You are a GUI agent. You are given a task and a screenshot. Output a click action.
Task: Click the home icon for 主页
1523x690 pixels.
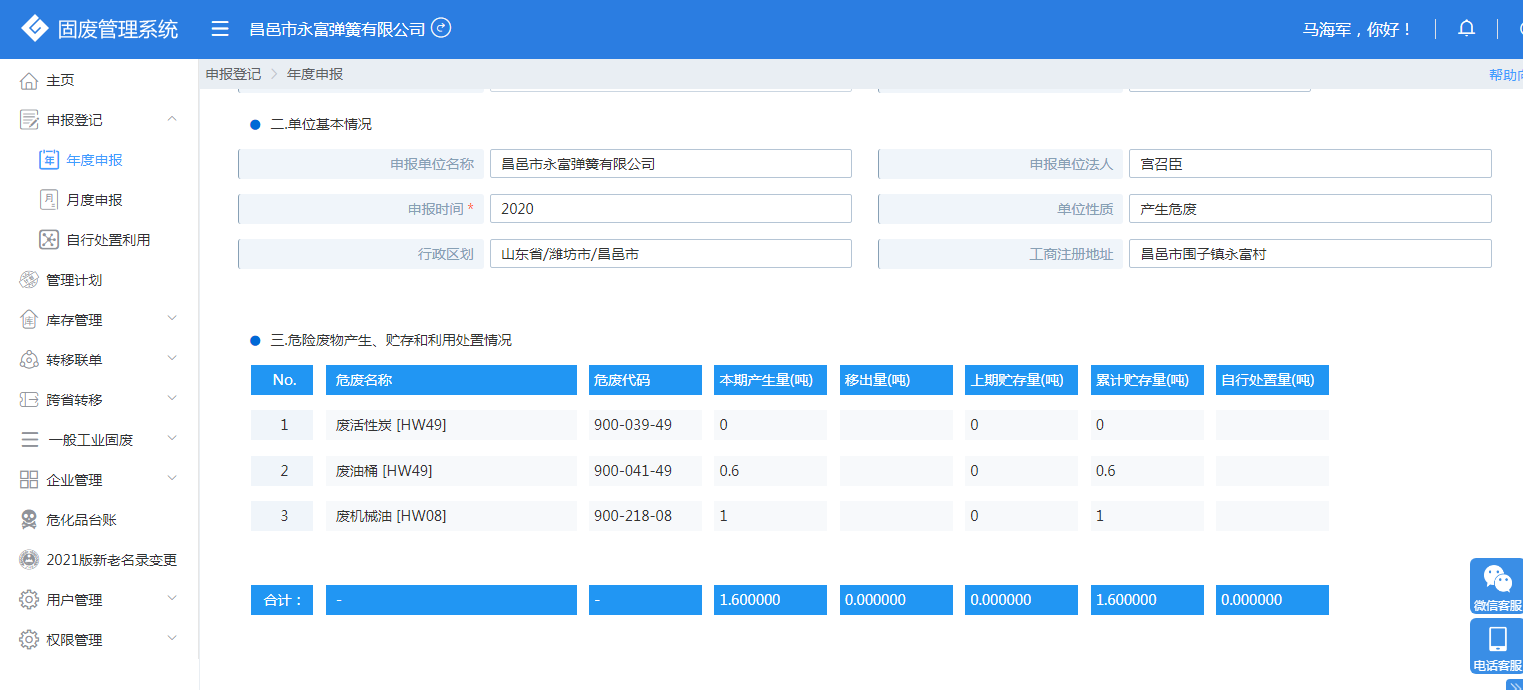tap(29, 80)
